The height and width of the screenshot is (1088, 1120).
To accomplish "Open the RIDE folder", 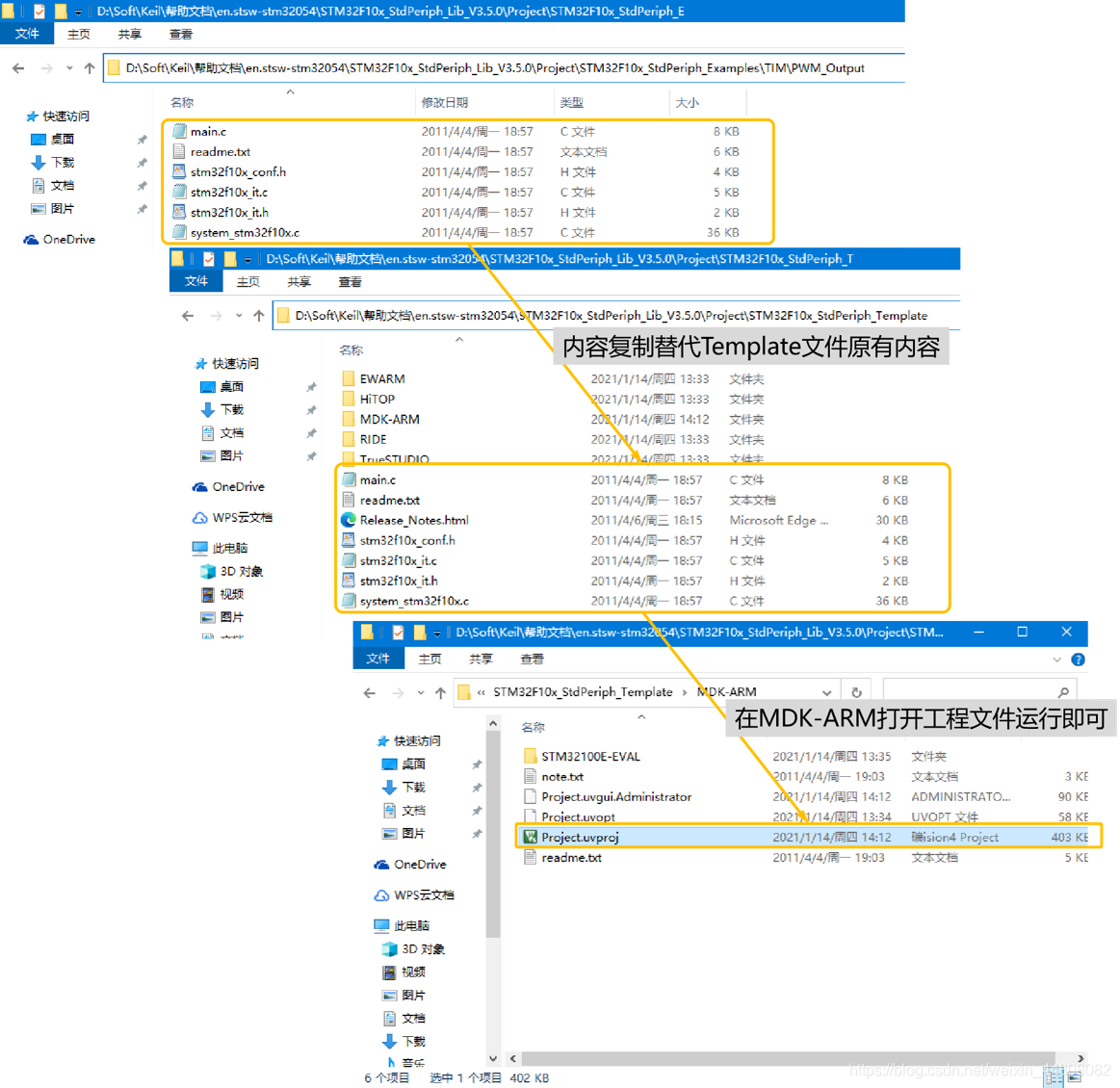I will coord(373,439).
